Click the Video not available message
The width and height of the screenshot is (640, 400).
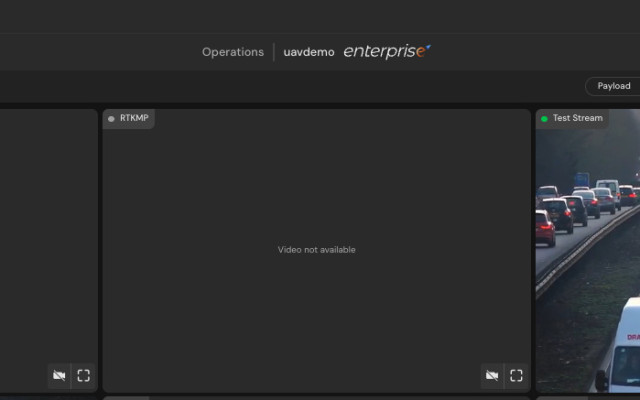pos(317,250)
